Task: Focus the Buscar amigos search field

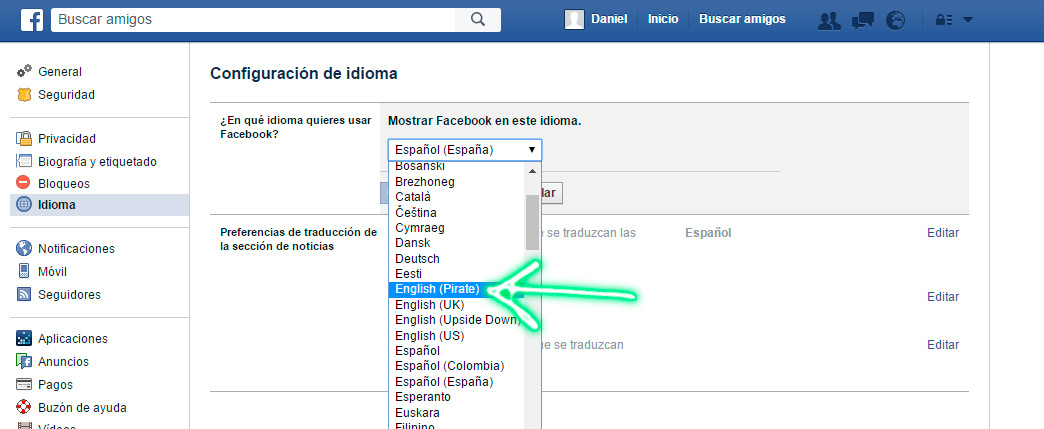Action: (x=253, y=20)
